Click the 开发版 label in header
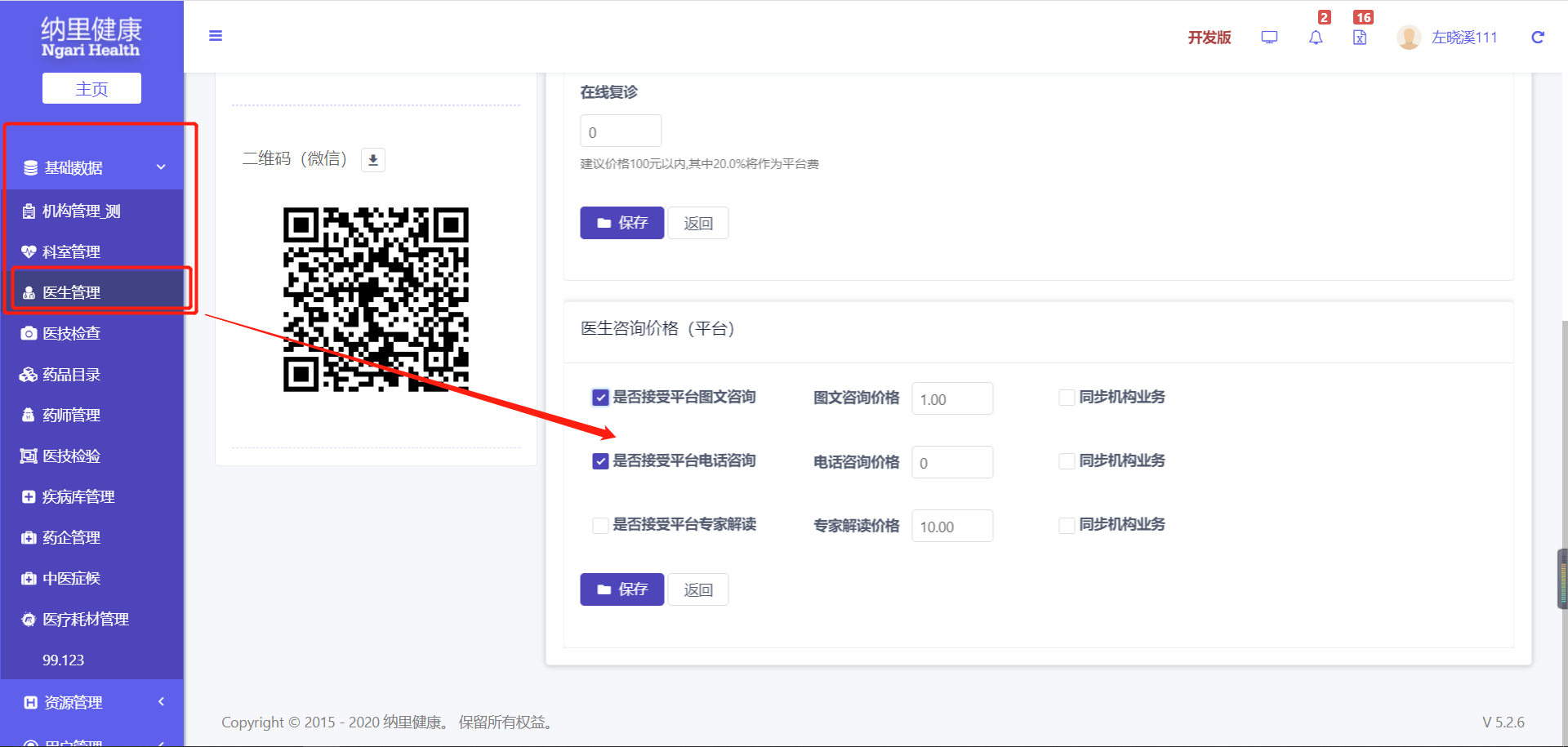 coord(1209,38)
